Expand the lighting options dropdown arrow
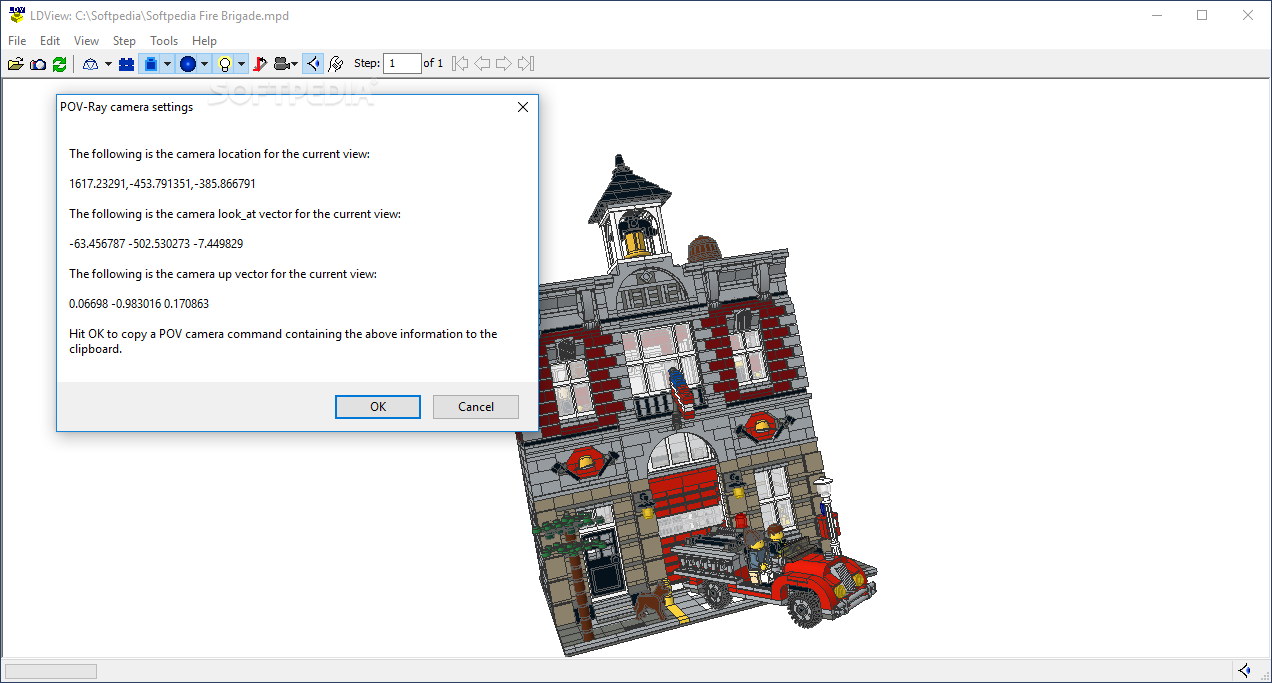The width and height of the screenshot is (1272, 683). 241,64
